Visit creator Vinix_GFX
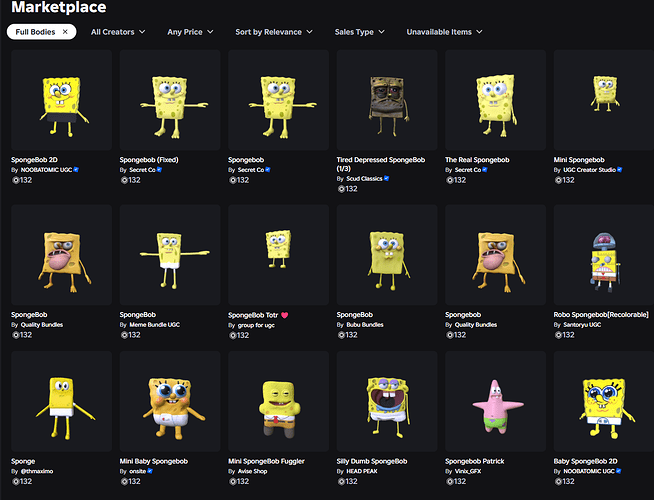 coord(468,471)
